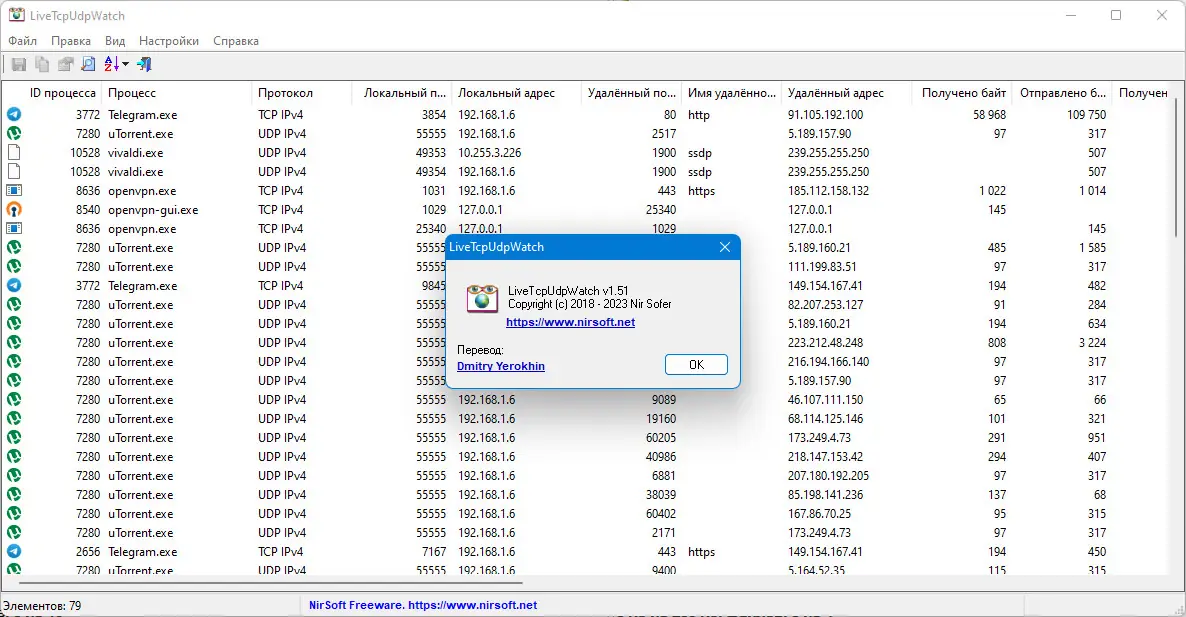Click the uTorrent icon in the 68.114.125.146 row
The height and width of the screenshot is (617, 1186).
(14, 418)
